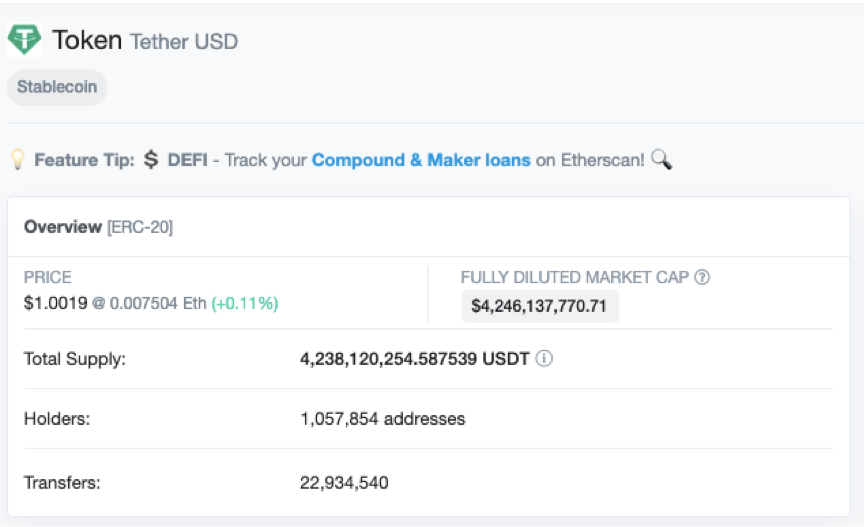Click the (+0.11%) price change text
The width and height of the screenshot is (865, 527).
(245, 303)
